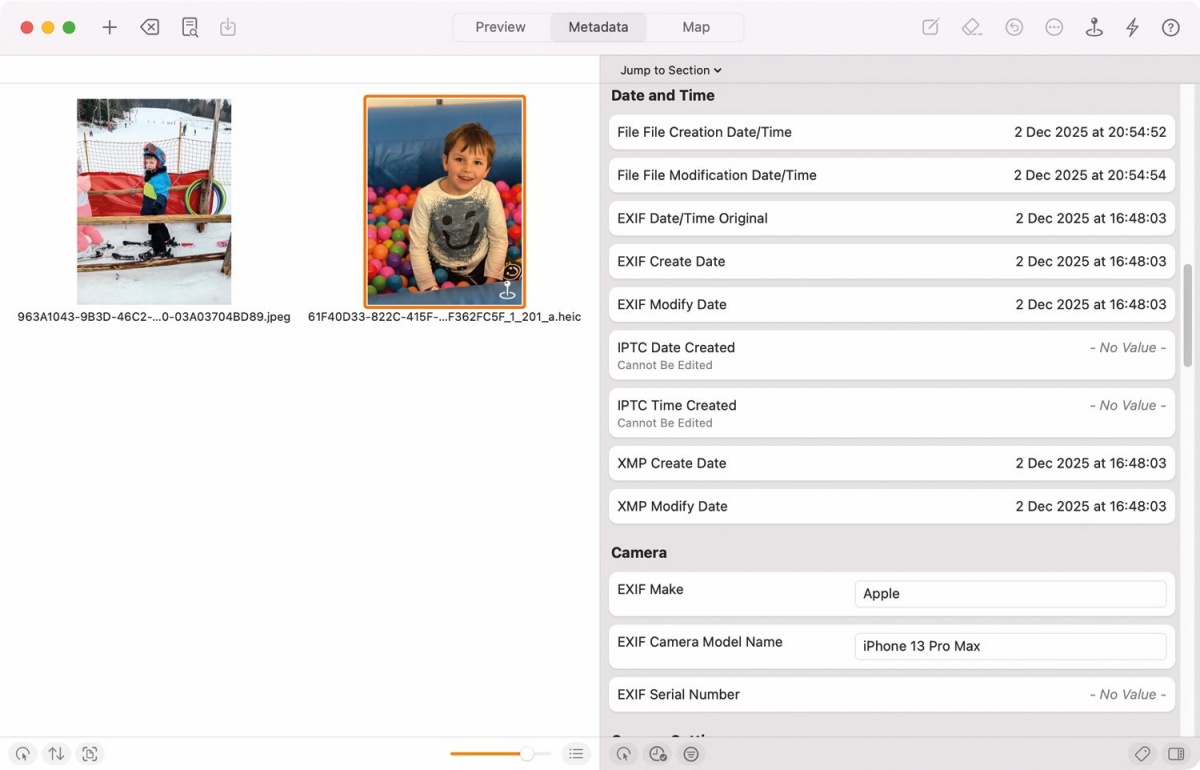Click No Value of IPTC Date Created
This screenshot has width=1200, height=770.
[1128, 348]
